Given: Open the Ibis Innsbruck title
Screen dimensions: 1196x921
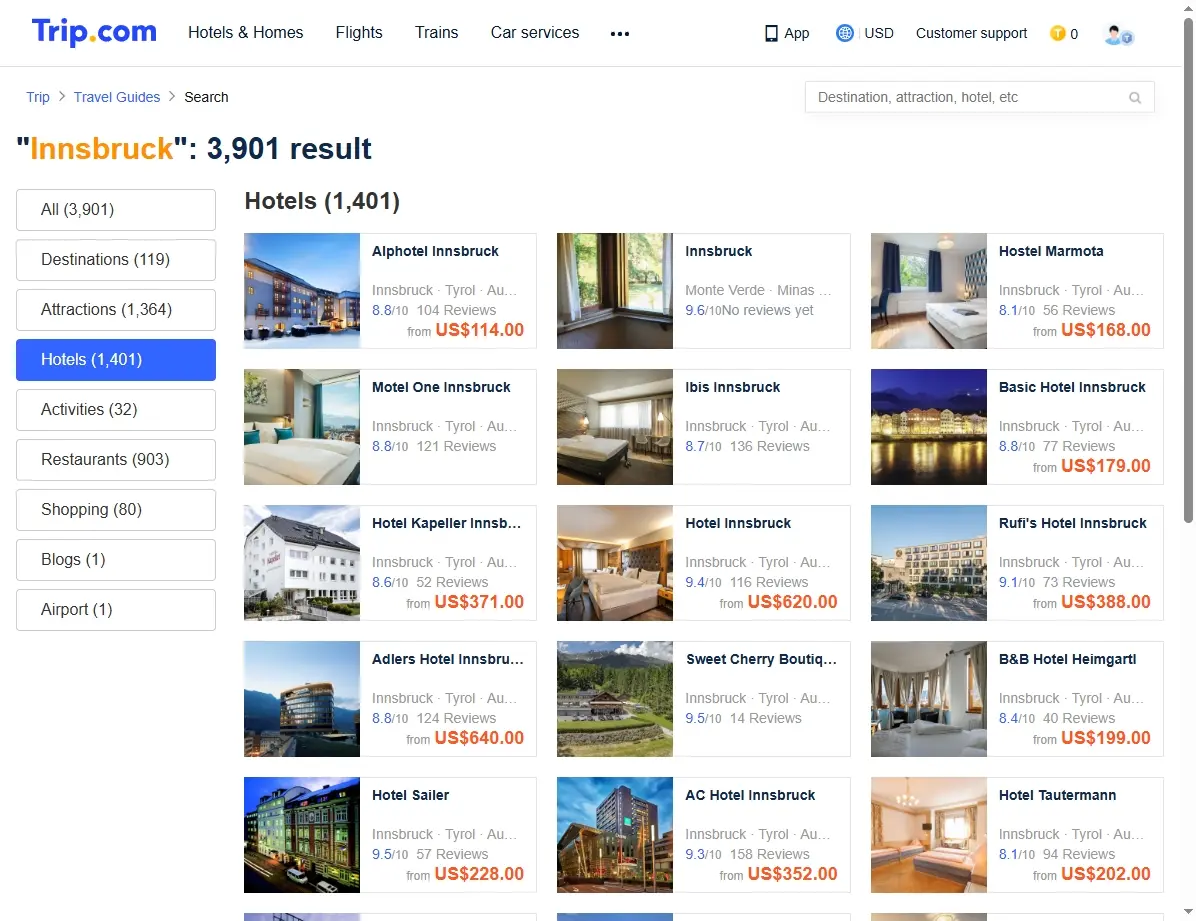Looking at the screenshot, I should pos(732,387).
